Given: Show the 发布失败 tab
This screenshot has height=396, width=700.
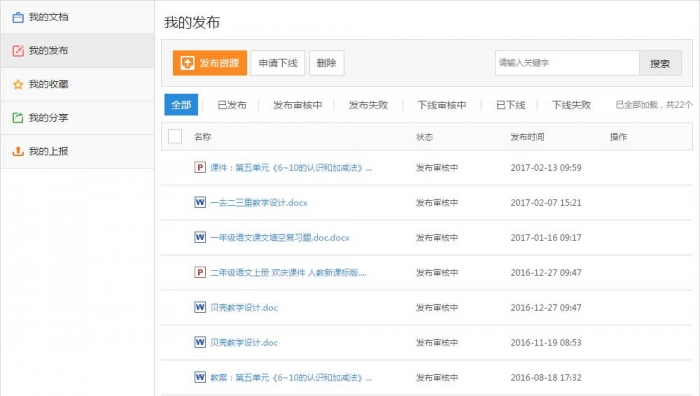Looking at the screenshot, I should (x=368, y=105).
